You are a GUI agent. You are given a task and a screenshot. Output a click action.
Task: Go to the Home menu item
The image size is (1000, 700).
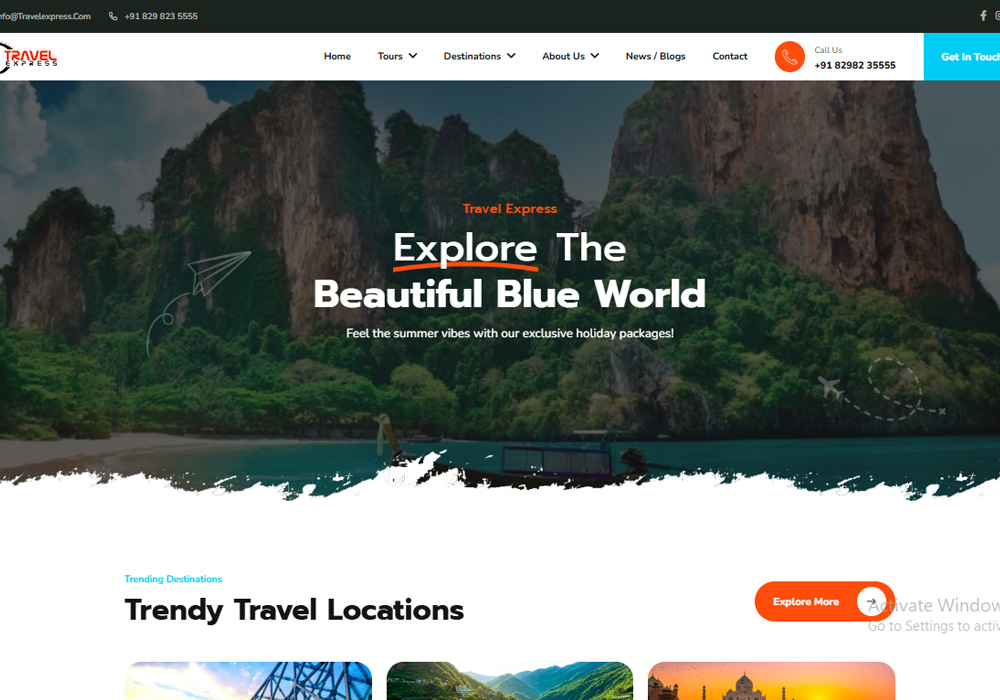(337, 56)
